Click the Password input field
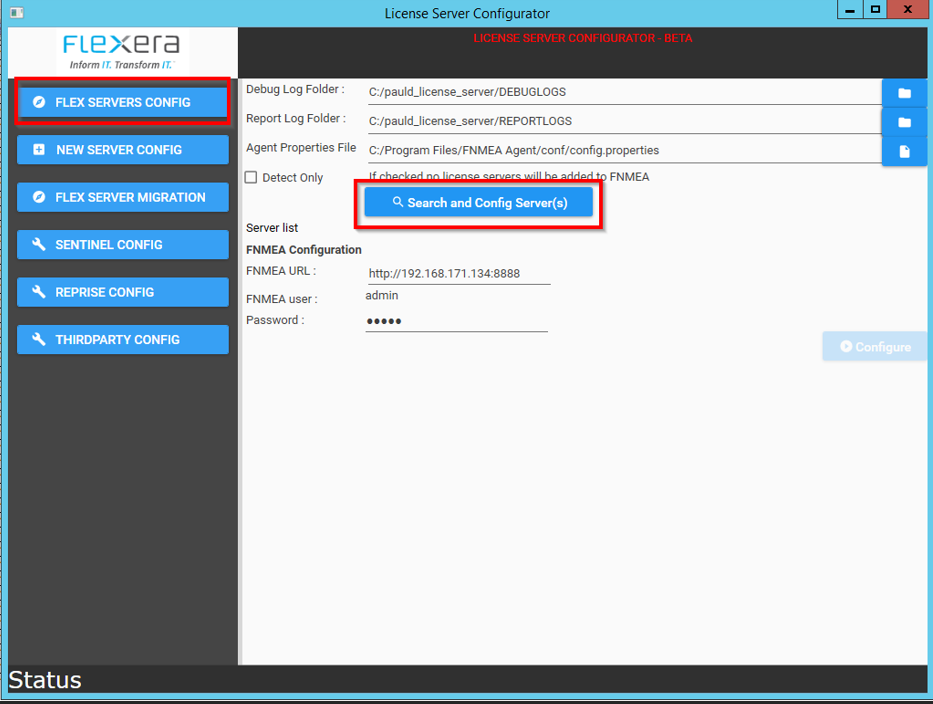This screenshot has width=933, height=704. coord(456,321)
